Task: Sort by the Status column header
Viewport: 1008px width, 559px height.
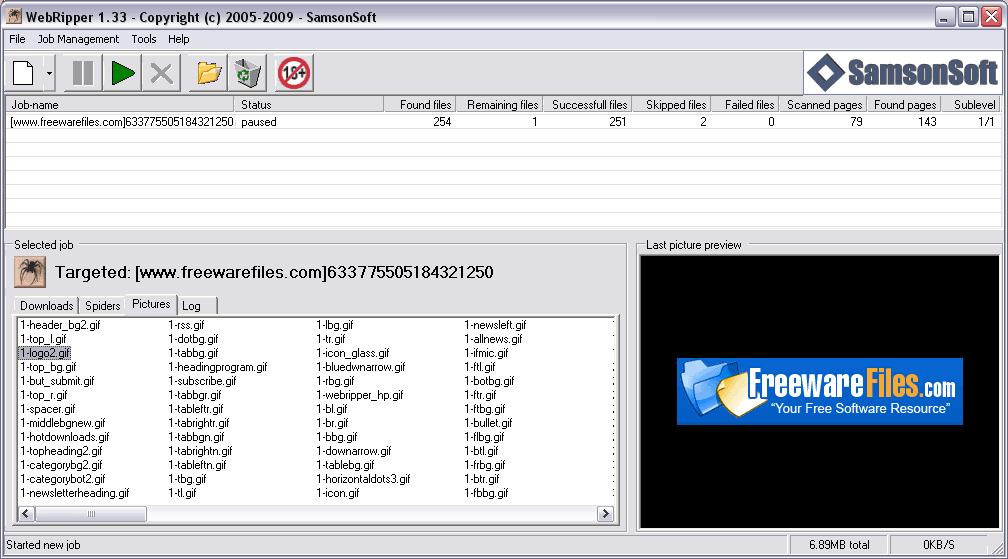Action: coord(309,105)
